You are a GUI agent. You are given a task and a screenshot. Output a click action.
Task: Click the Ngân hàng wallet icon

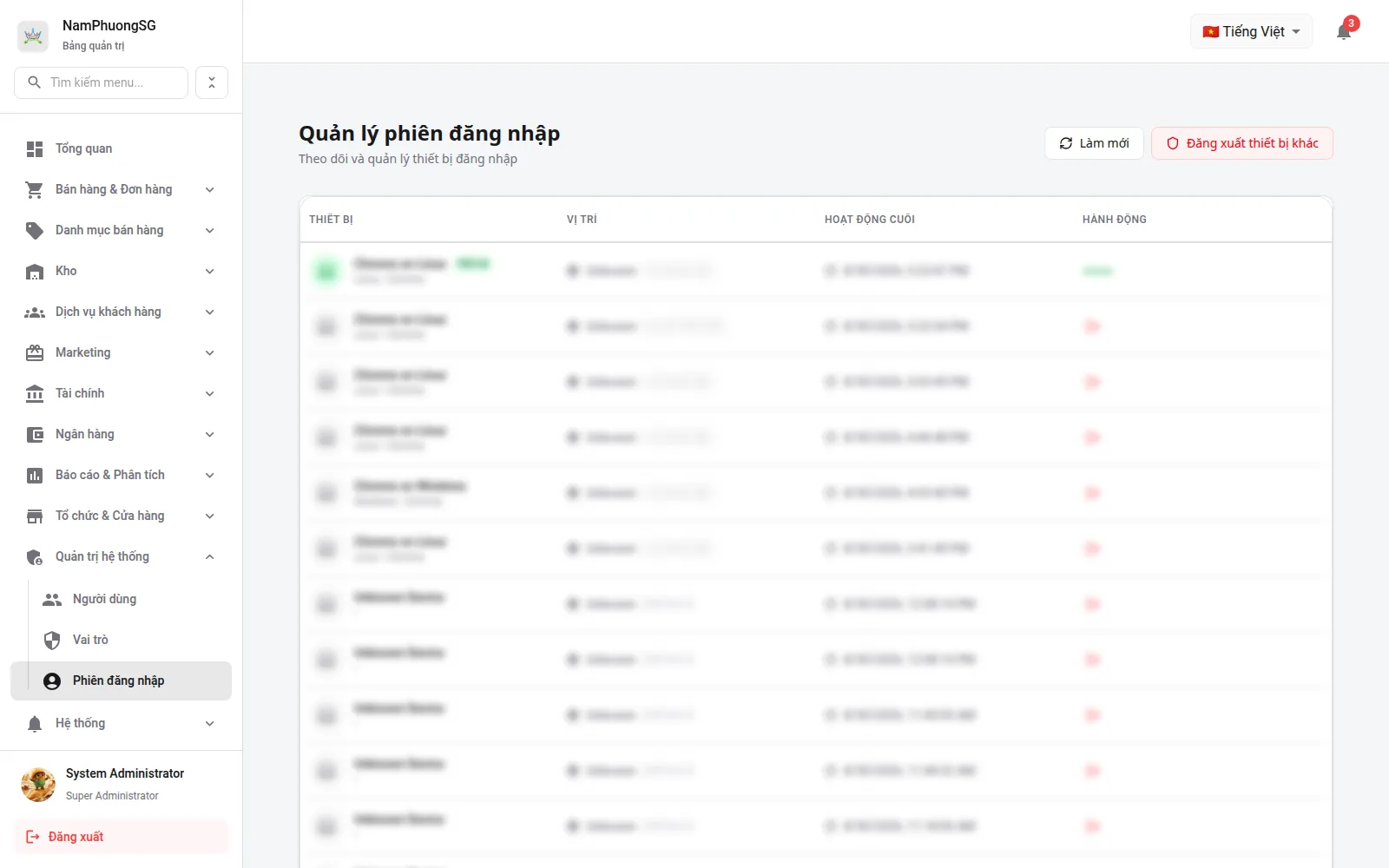(35, 435)
